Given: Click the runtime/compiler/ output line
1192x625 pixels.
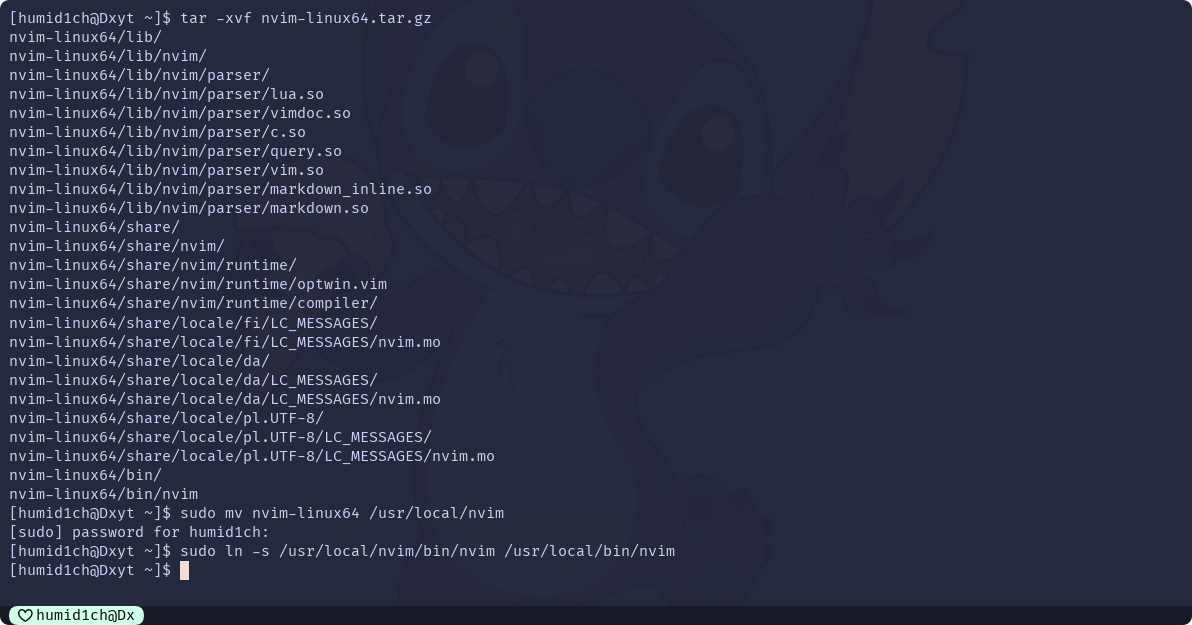Looking at the screenshot, I should (193, 303).
